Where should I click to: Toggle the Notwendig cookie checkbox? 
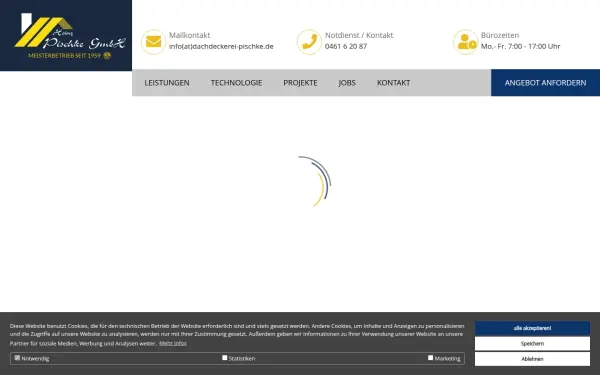(17, 358)
